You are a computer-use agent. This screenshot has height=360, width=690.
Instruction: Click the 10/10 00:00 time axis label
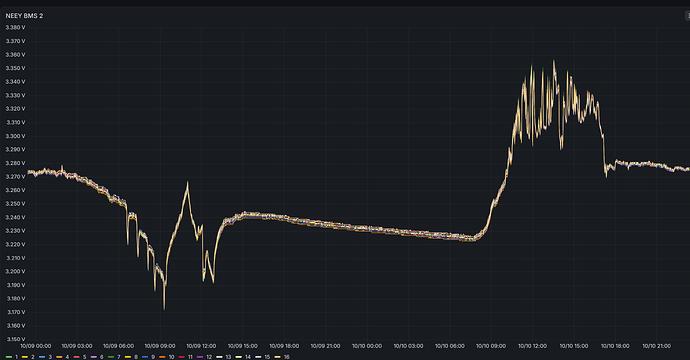pos(367,346)
